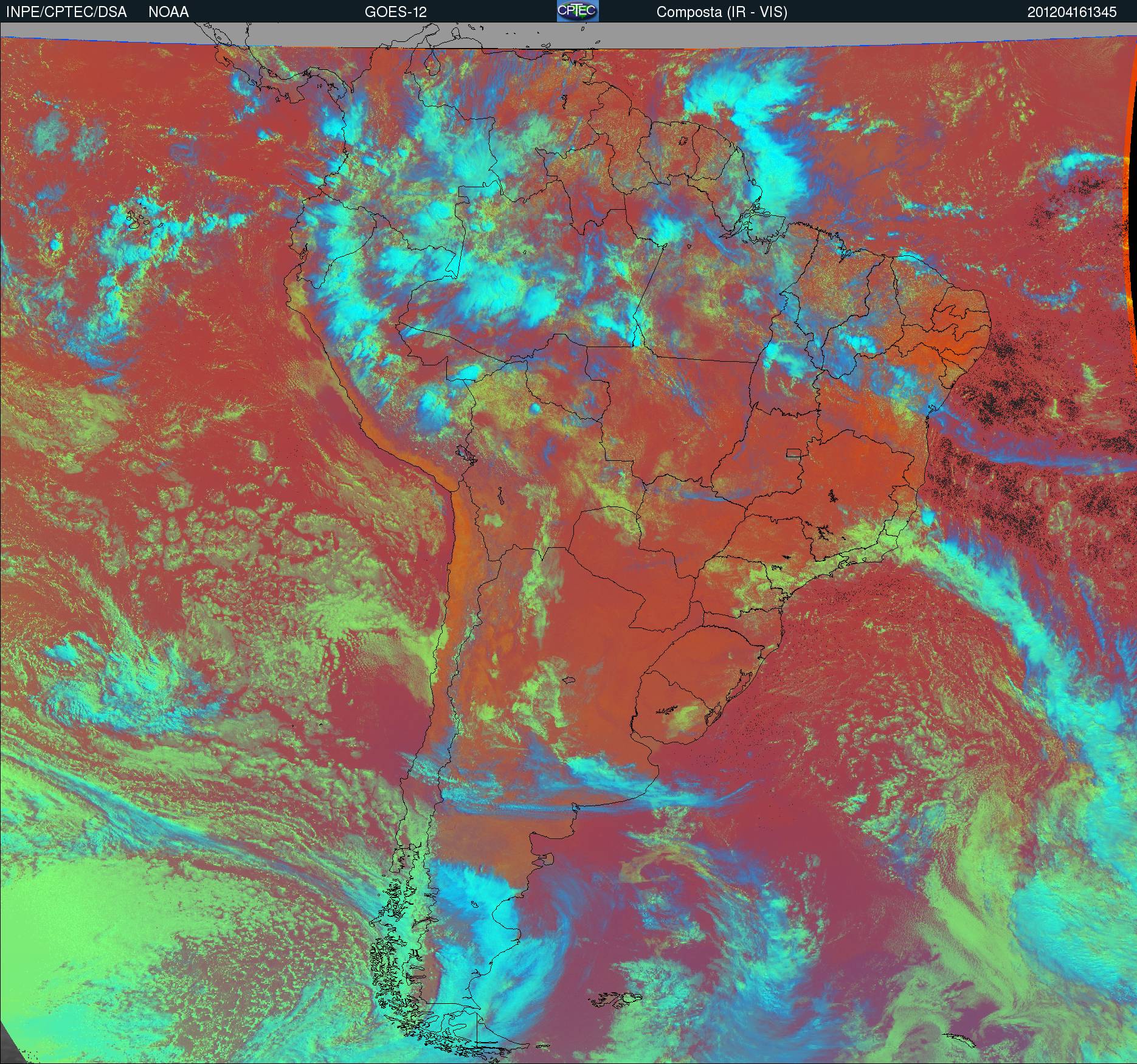The width and height of the screenshot is (1137, 1064).
Task: Select the 201204161345 timestamp text
Action: pos(1072,12)
